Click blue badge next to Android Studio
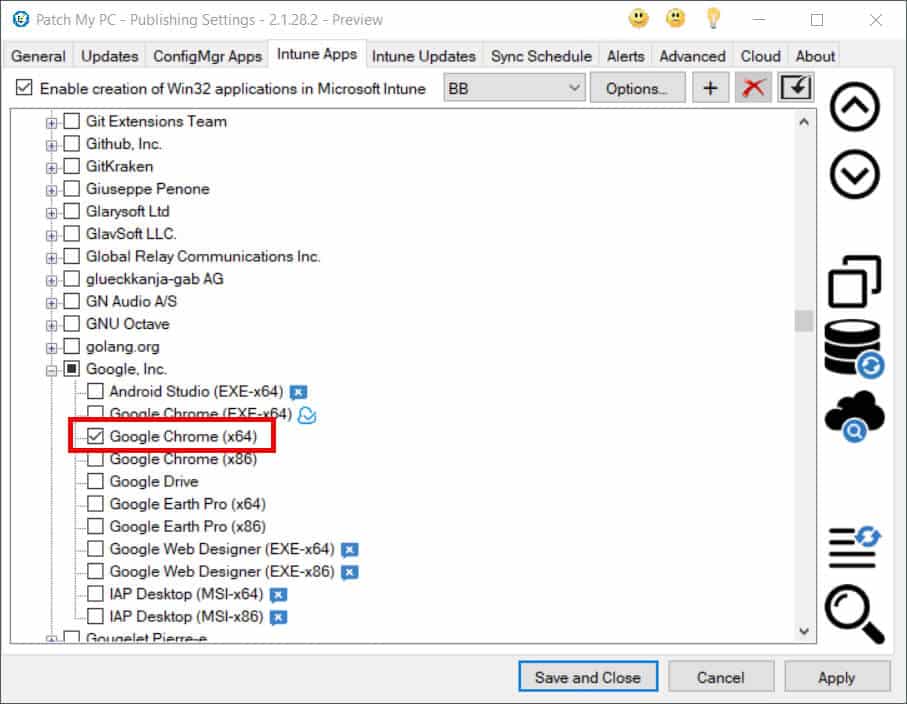 click(298, 392)
